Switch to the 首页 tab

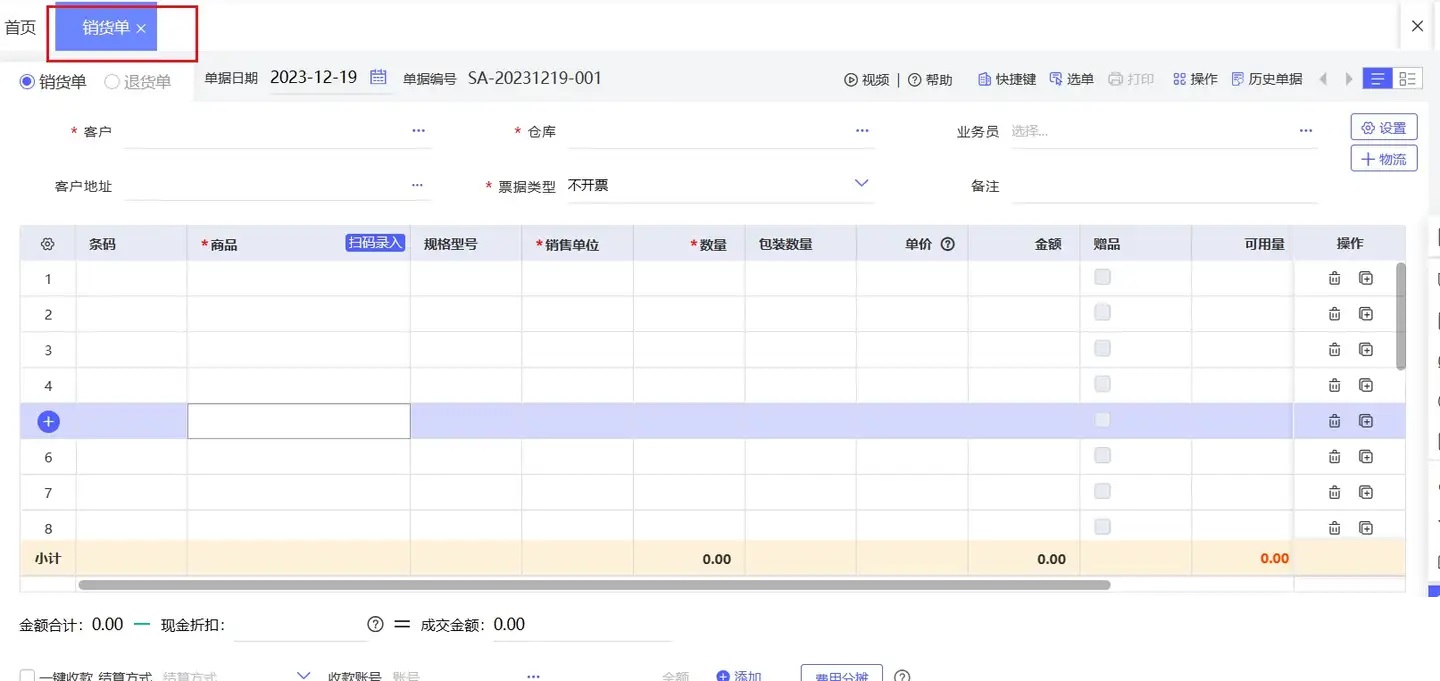pos(20,27)
